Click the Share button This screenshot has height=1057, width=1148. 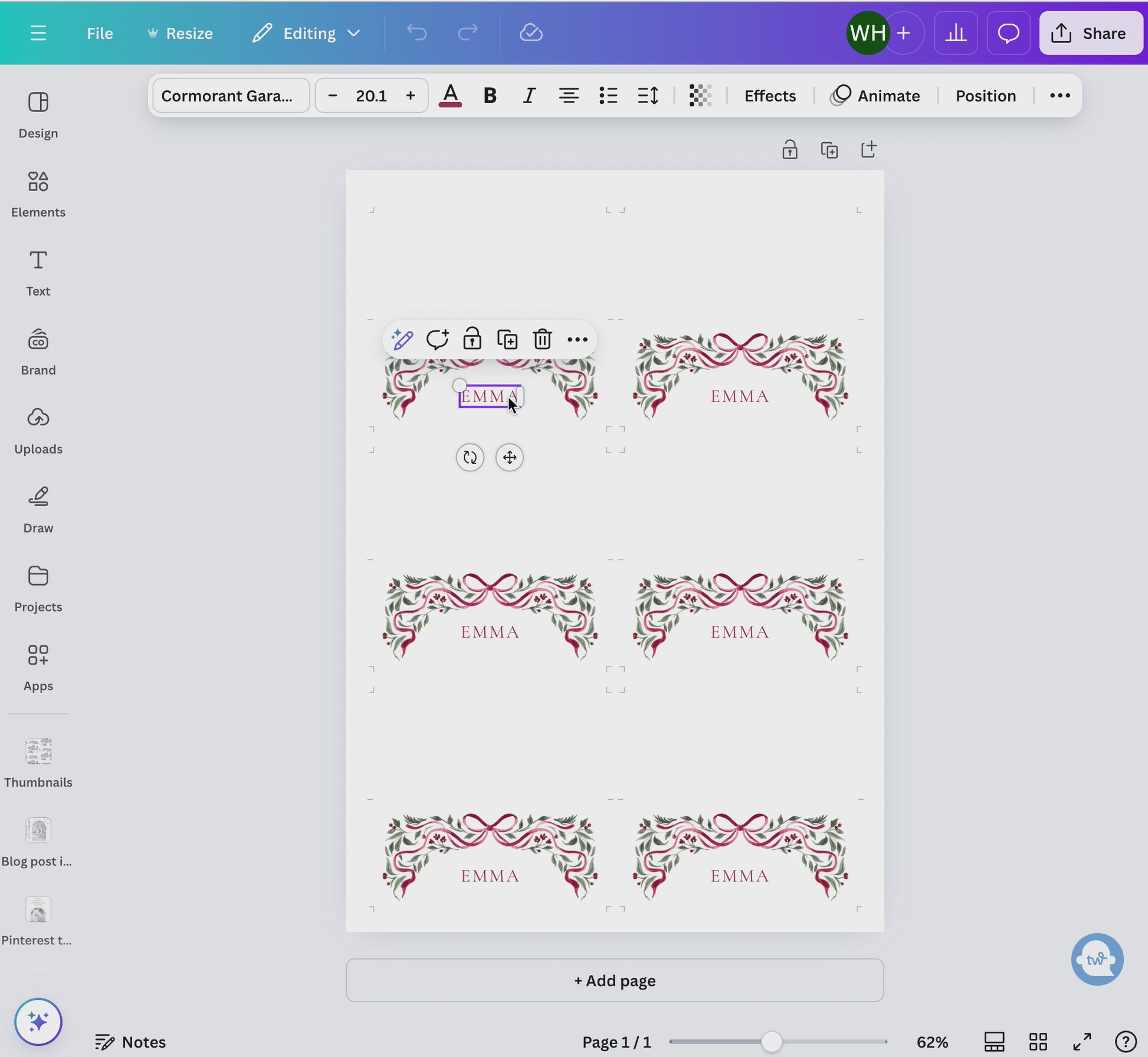tap(1091, 33)
